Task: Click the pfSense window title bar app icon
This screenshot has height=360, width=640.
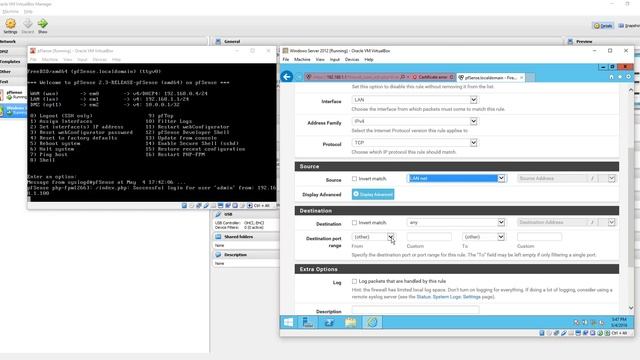Action: click(x=33, y=51)
